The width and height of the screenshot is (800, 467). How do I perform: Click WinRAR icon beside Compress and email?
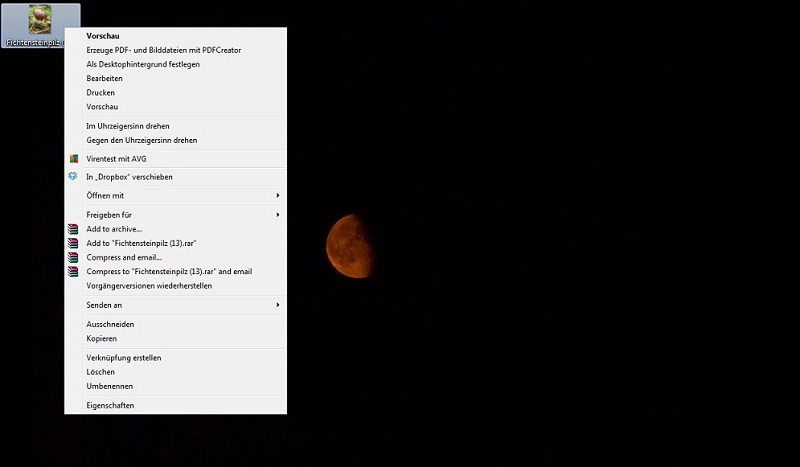pos(73,257)
